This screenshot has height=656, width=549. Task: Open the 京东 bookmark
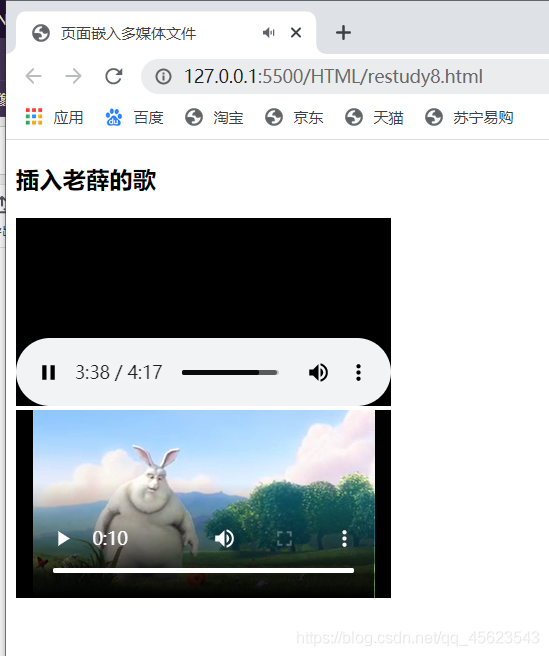tap(294, 117)
